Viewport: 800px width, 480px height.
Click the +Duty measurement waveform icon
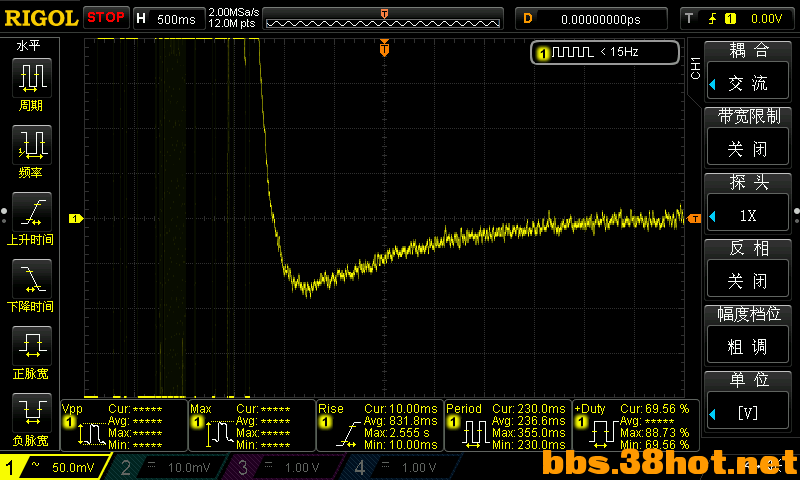click(x=604, y=435)
